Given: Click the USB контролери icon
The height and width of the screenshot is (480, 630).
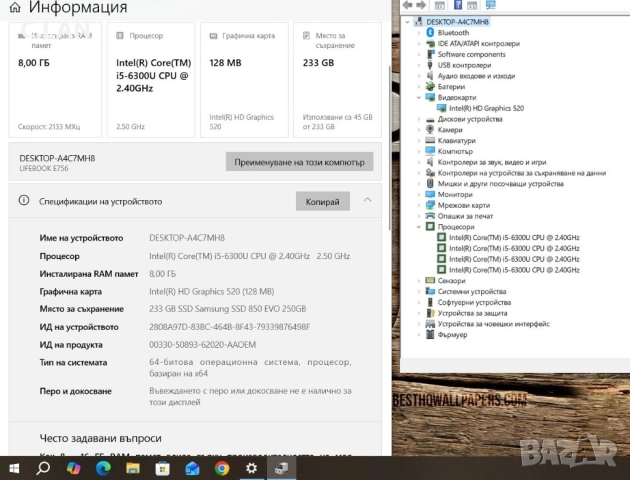Looking at the screenshot, I should click(430, 65).
